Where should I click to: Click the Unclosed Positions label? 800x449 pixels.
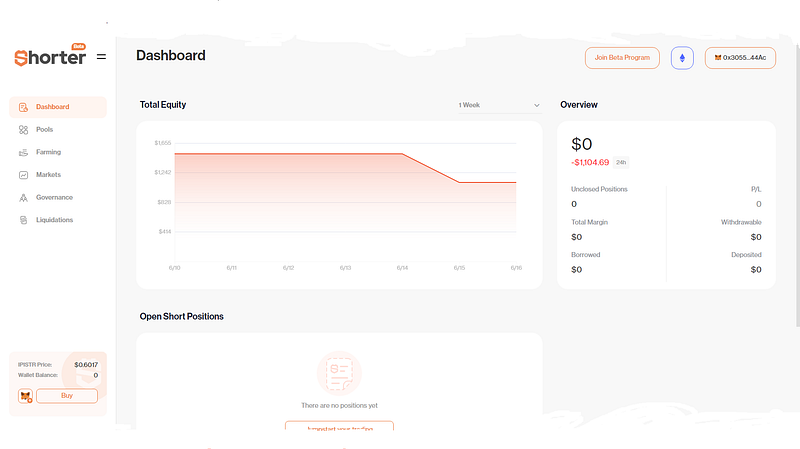[x=599, y=189]
